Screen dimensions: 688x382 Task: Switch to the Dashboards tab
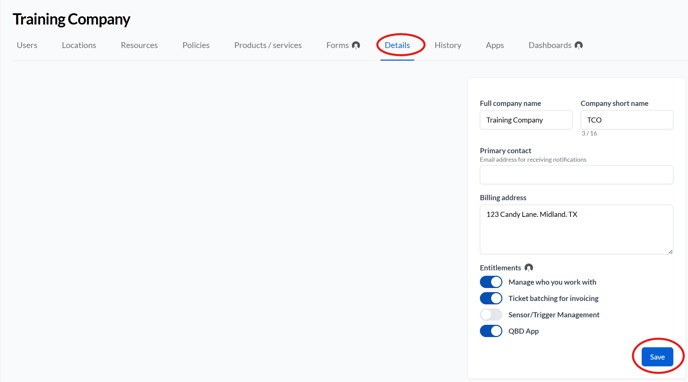[550, 45]
